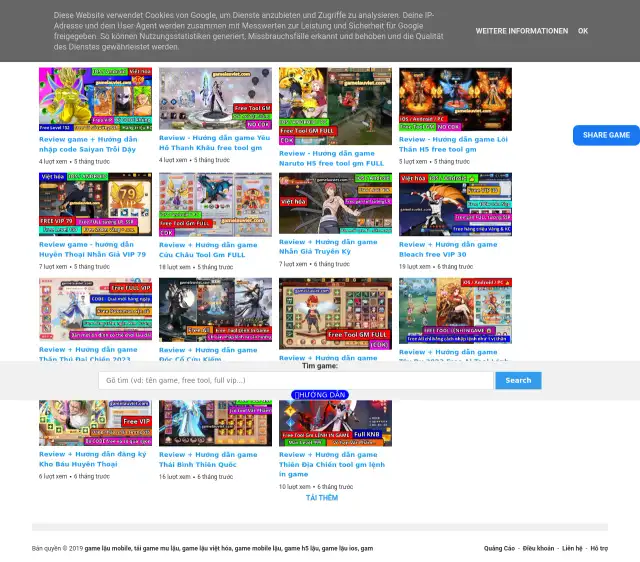Open 'Huyền Thoại Nhẫn Giả VIP 79' link
This screenshot has width=640, height=562.
coord(92,249)
